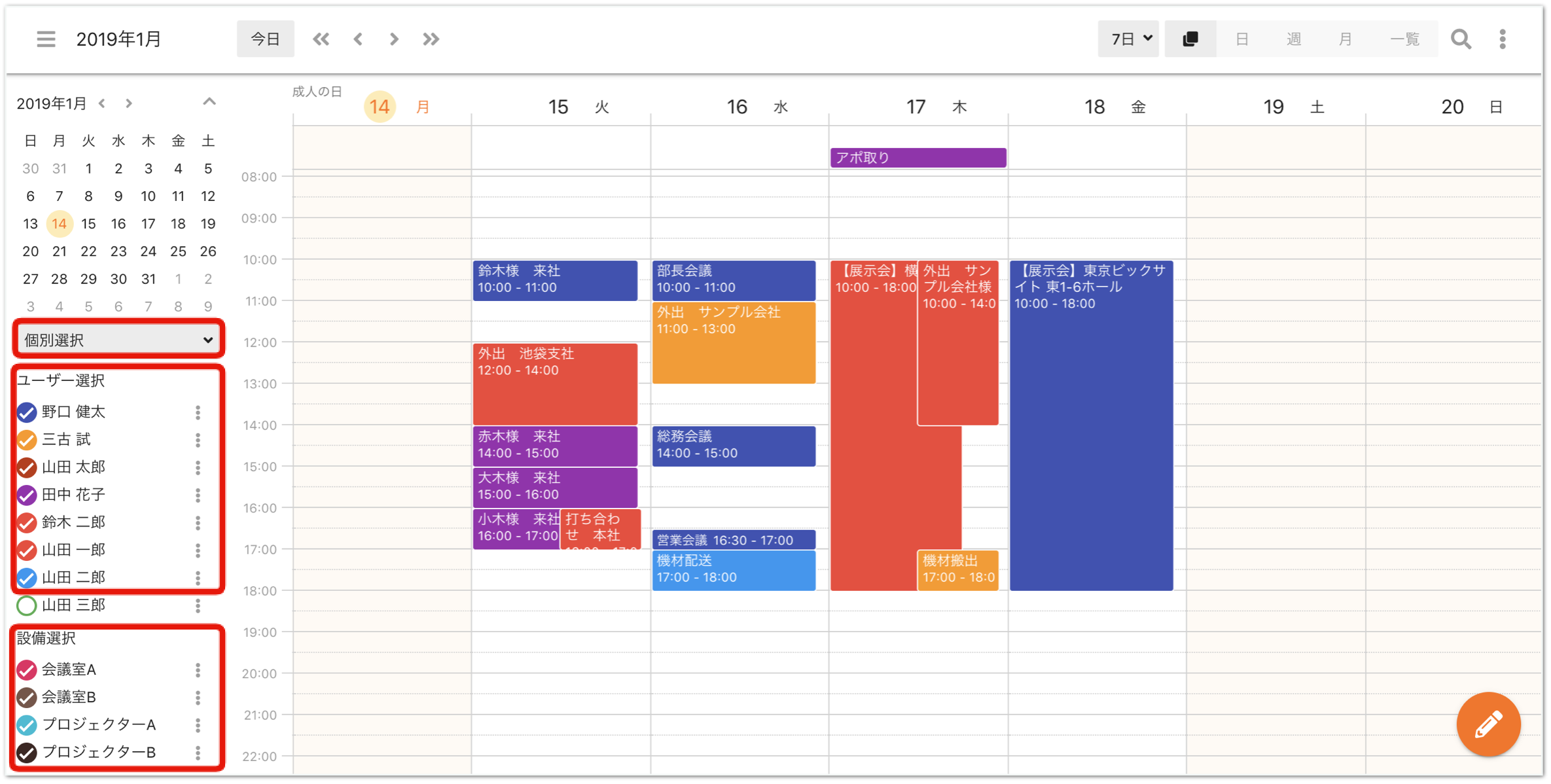Click the 今日 today button

(x=265, y=39)
